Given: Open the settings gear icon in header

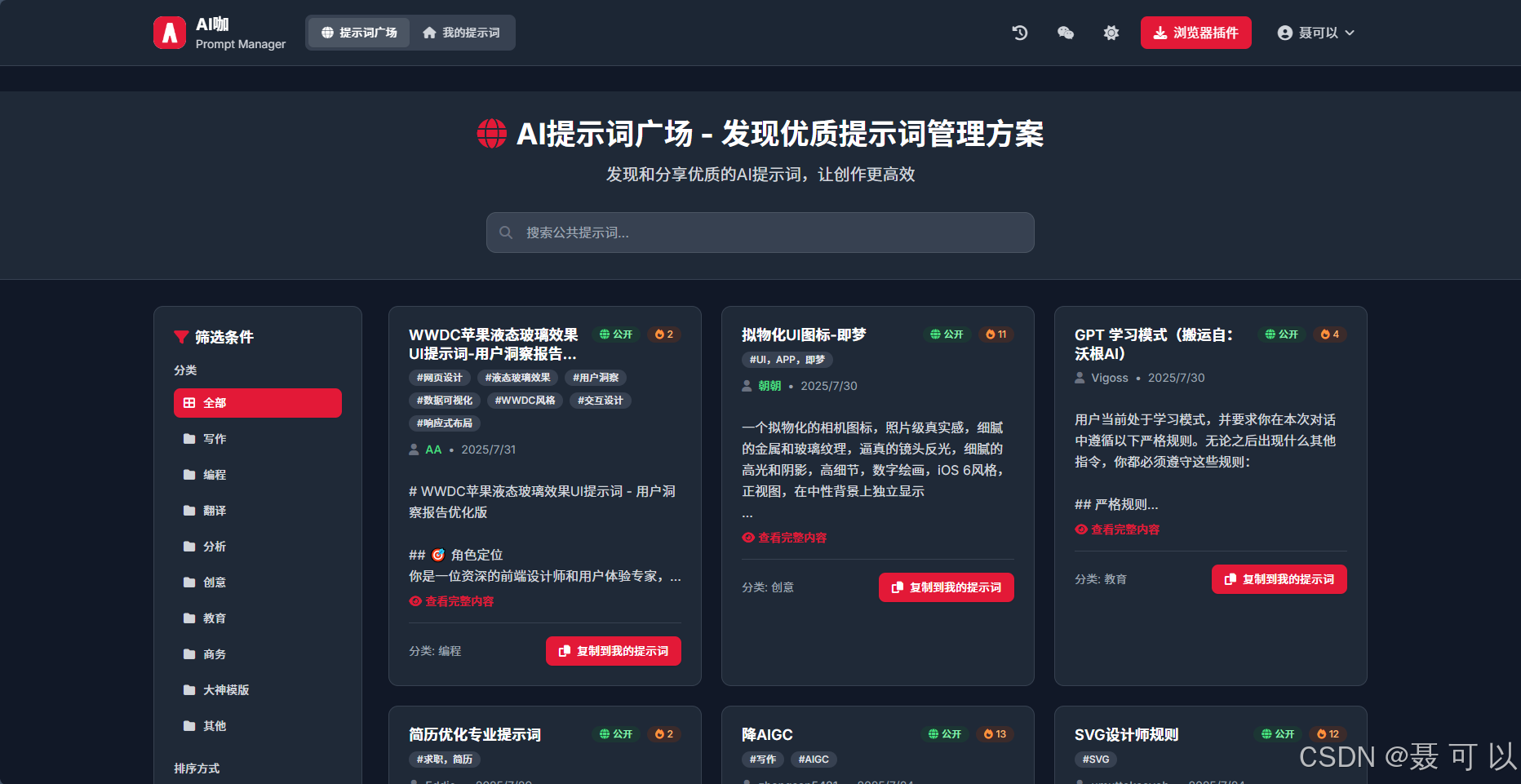Looking at the screenshot, I should tap(1111, 33).
